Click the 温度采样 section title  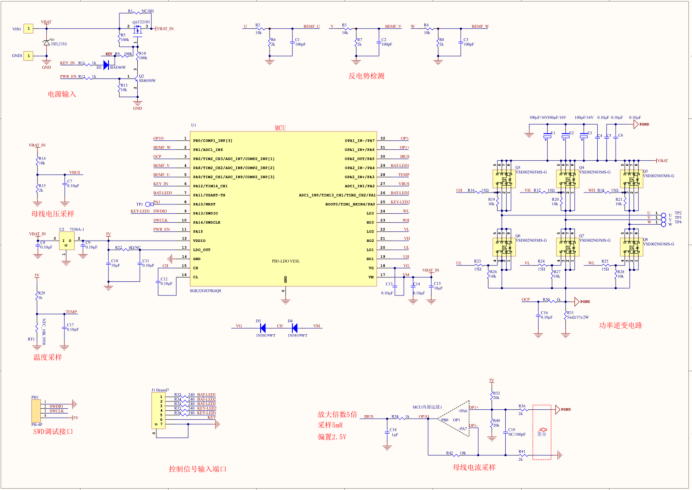point(48,357)
